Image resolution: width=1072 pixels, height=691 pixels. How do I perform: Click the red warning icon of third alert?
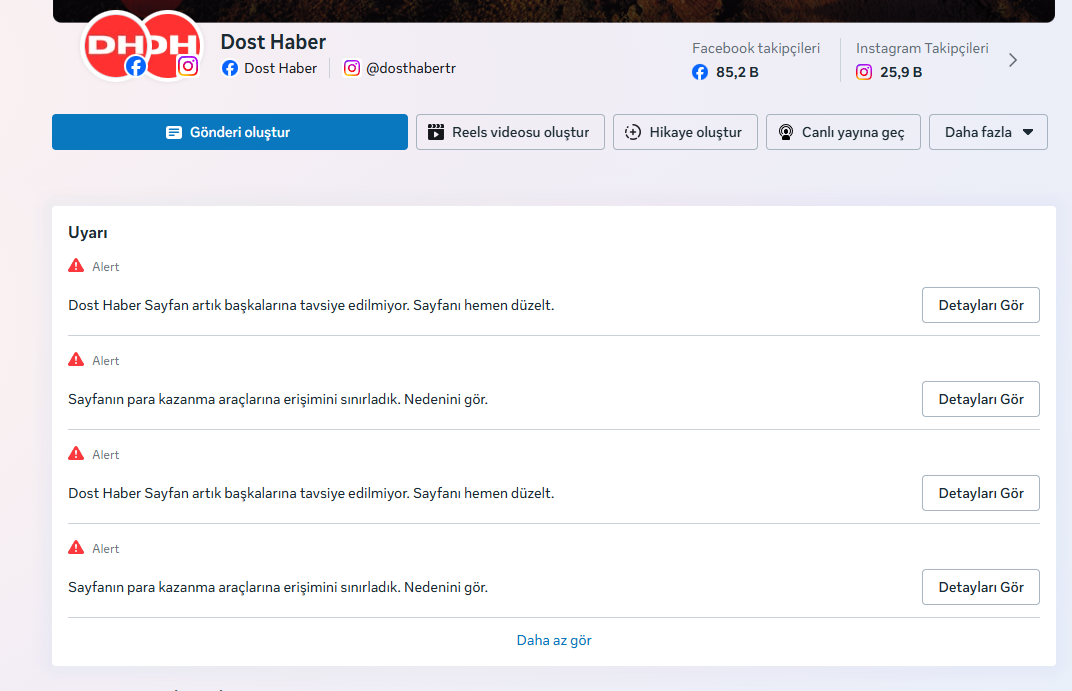point(76,453)
